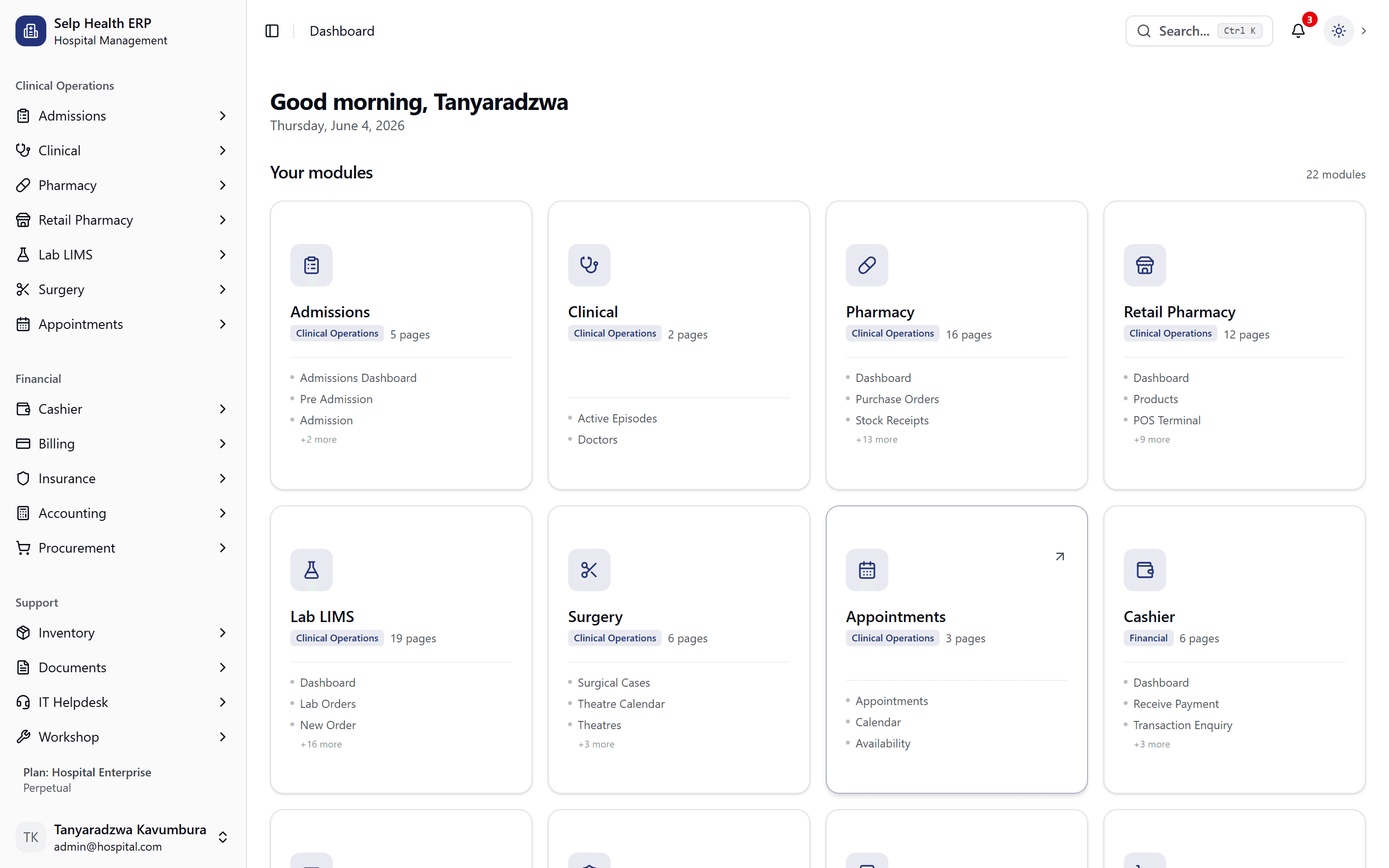This screenshot has width=1389, height=868.
Task: Click the Cashier card wallet icon
Action: (1145, 570)
